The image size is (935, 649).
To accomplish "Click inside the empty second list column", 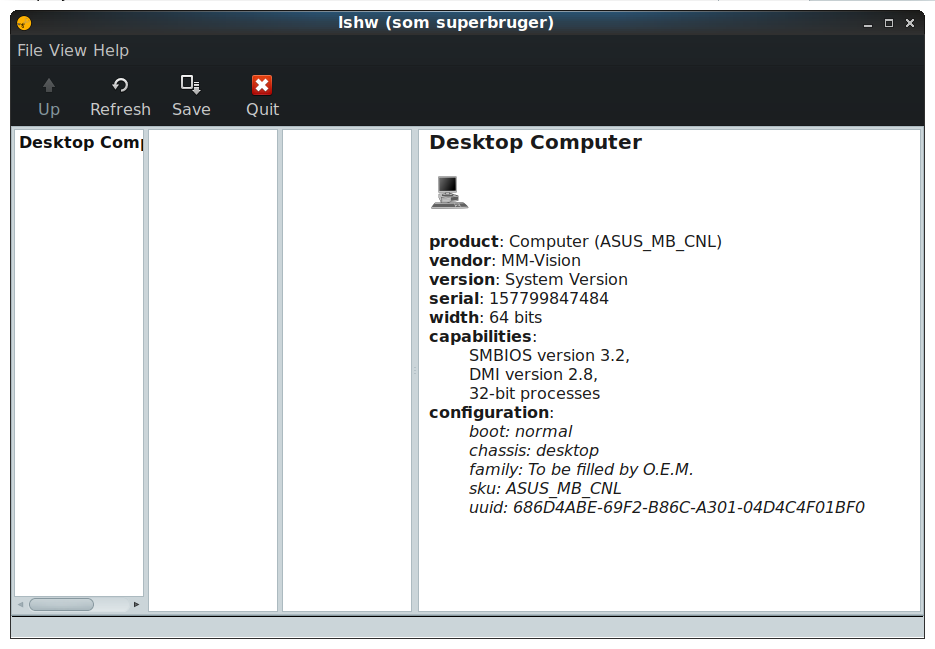I will tap(213, 370).
